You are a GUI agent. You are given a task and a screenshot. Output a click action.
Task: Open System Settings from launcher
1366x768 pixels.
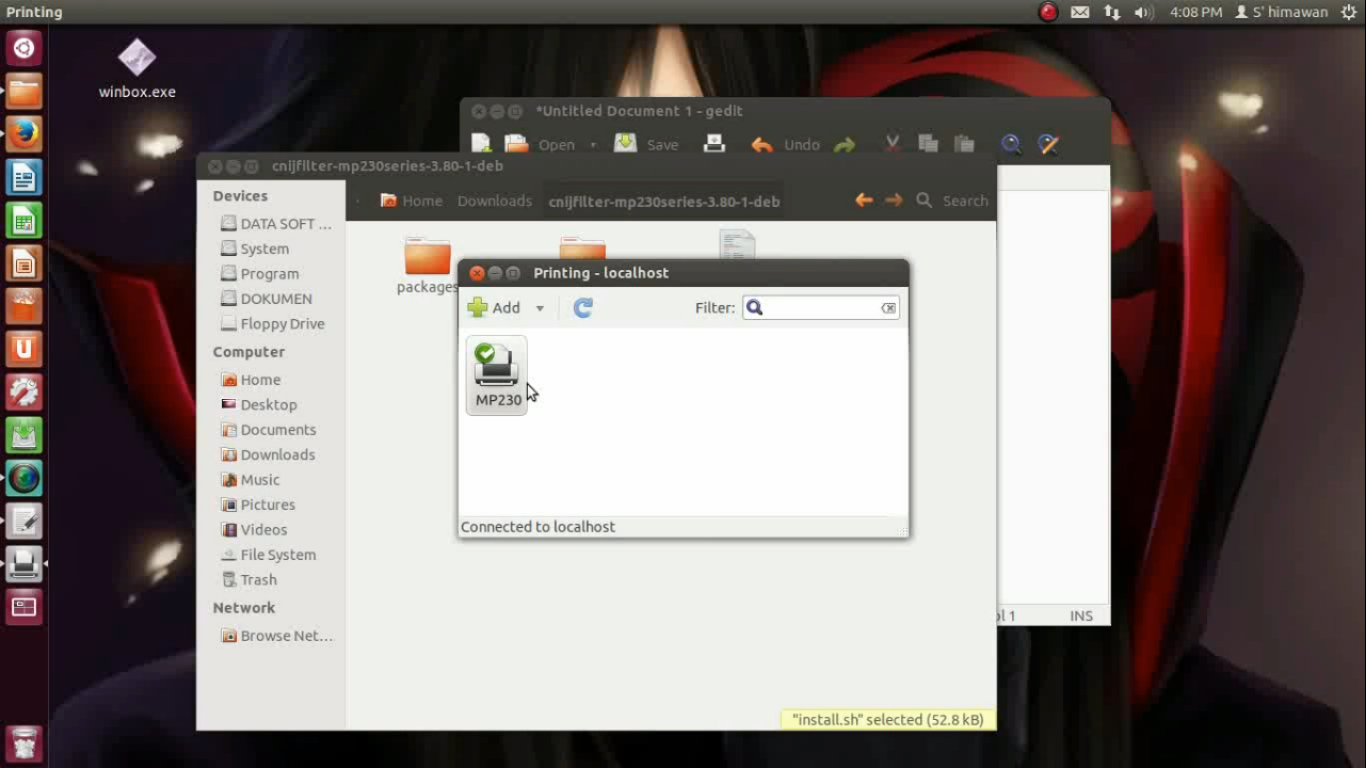pyautogui.click(x=24, y=392)
